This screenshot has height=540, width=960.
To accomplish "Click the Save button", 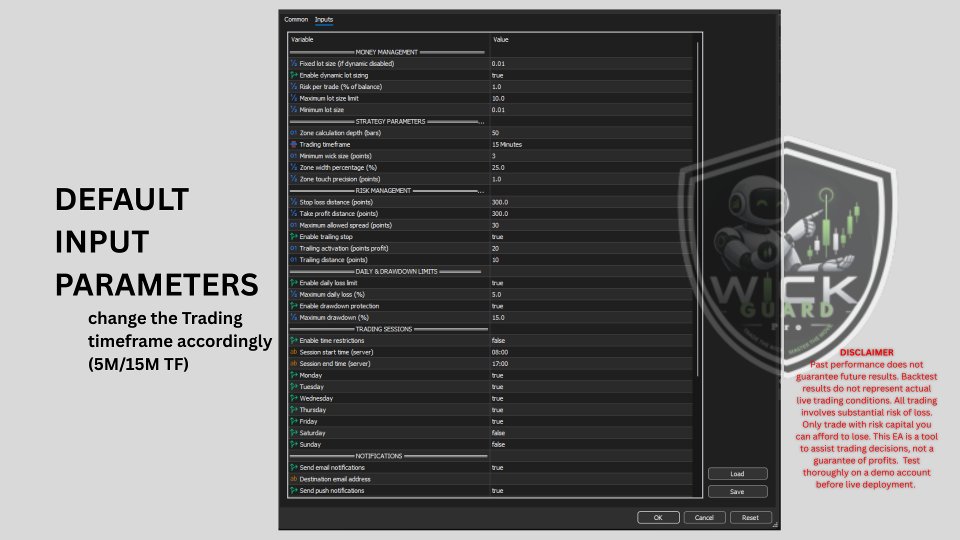I will (737, 492).
